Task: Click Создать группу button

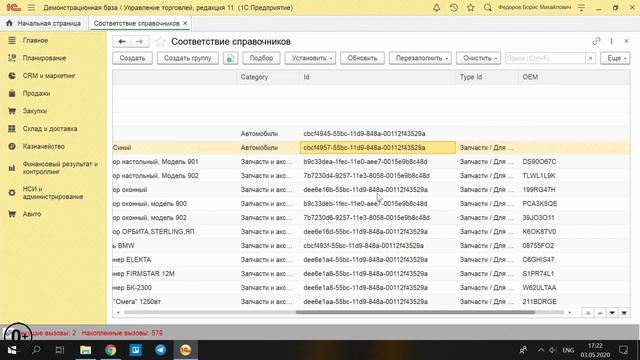Action: point(188,58)
